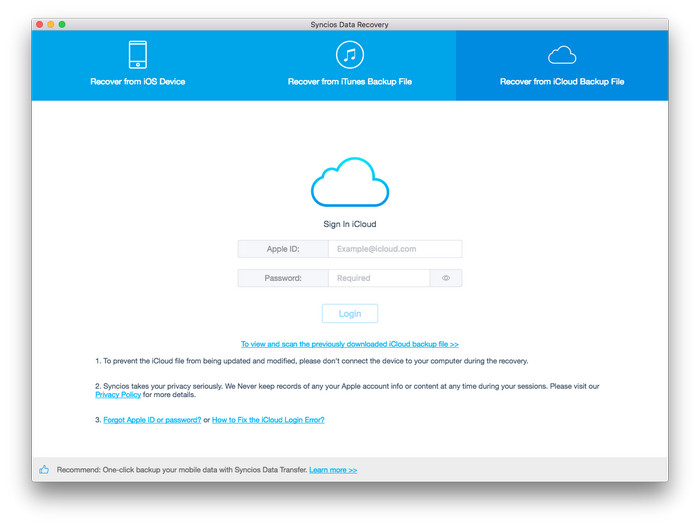Close the Syncios Data Recovery window
This screenshot has height=527, width=700.
[x=40, y=25]
